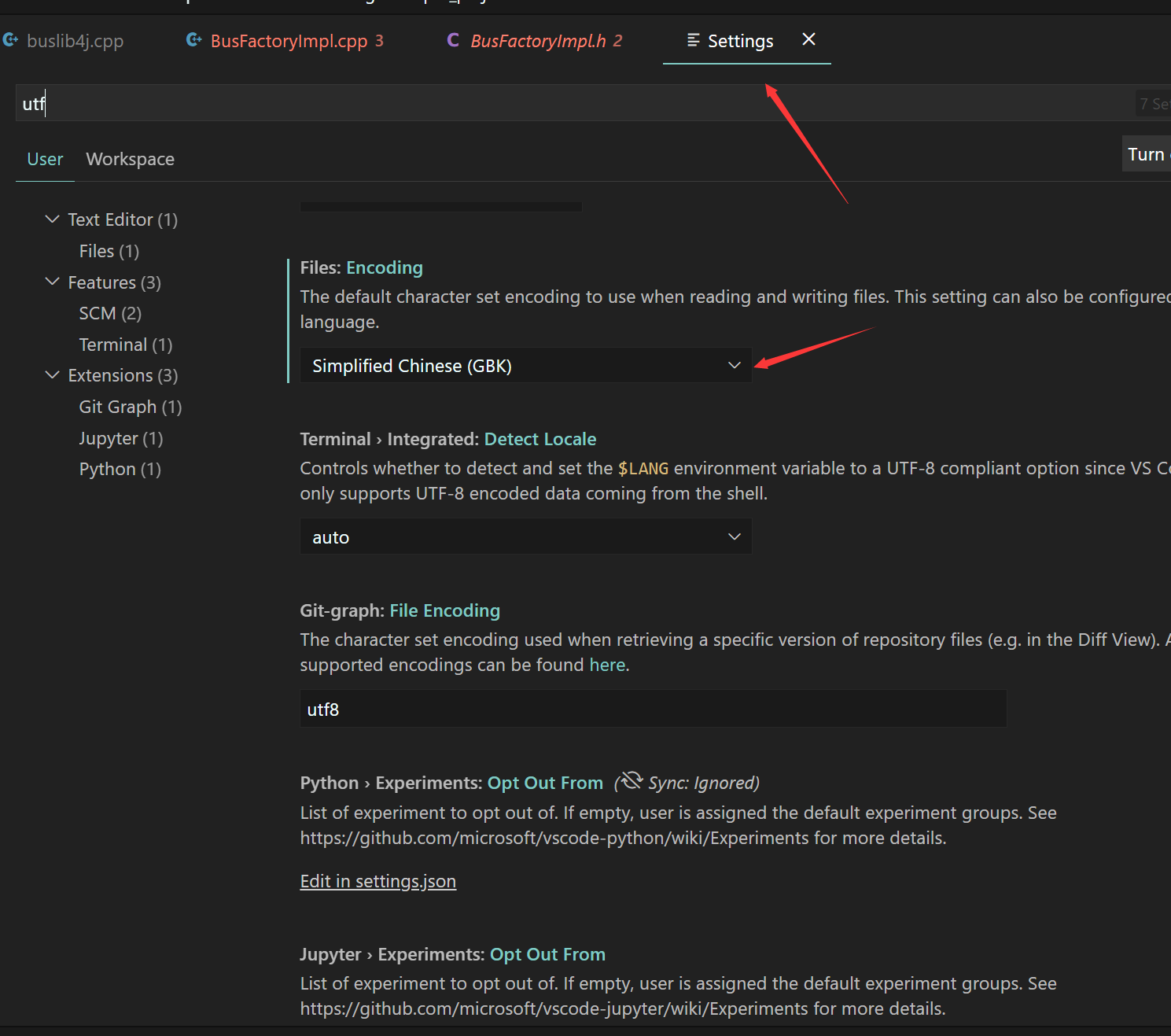
Task: Collapse the Extensions section
Action: pyautogui.click(x=52, y=375)
